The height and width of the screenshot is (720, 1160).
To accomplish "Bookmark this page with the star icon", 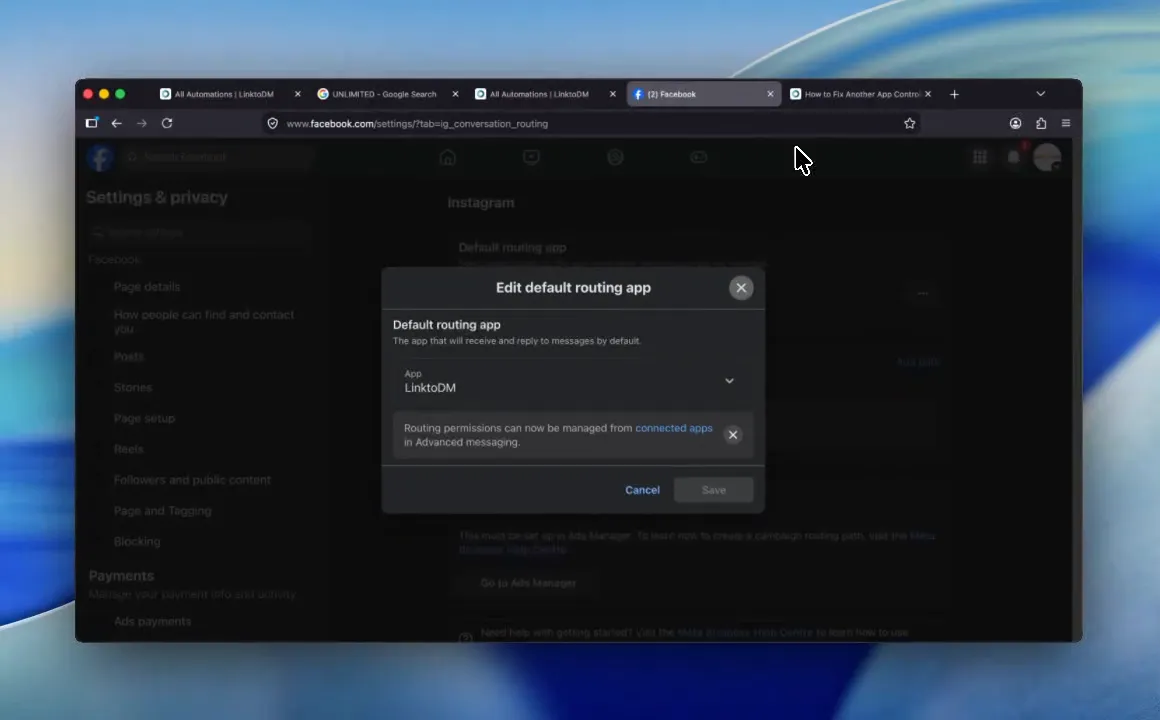I will click(909, 124).
